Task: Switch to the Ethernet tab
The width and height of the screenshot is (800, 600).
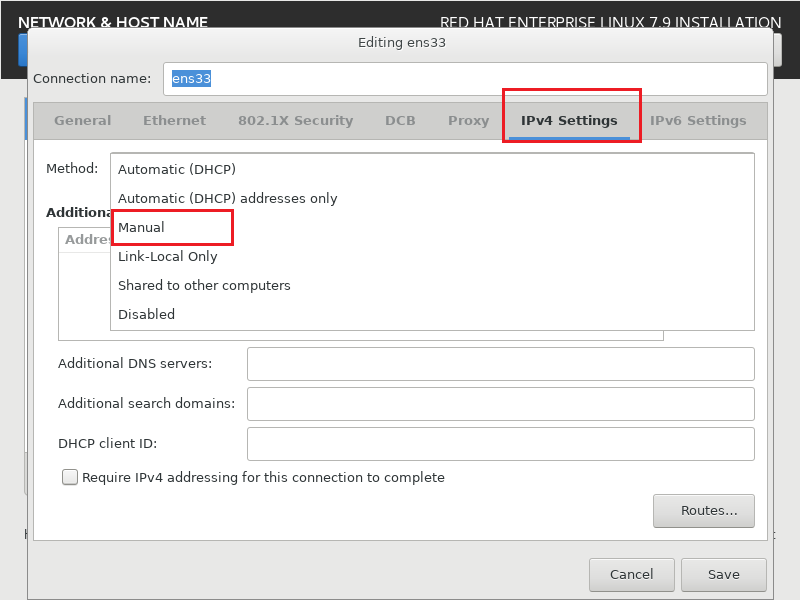Action: coord(174,120)
